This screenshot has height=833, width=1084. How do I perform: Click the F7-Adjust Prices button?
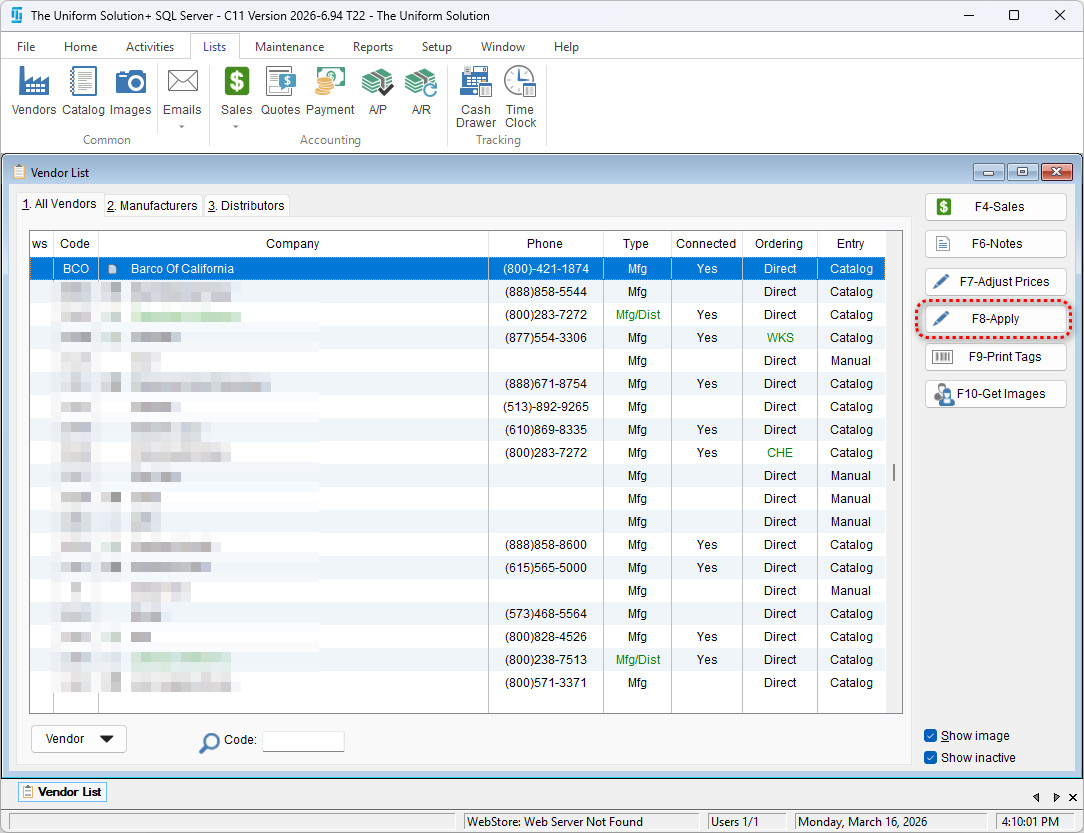tap(995, 282)
